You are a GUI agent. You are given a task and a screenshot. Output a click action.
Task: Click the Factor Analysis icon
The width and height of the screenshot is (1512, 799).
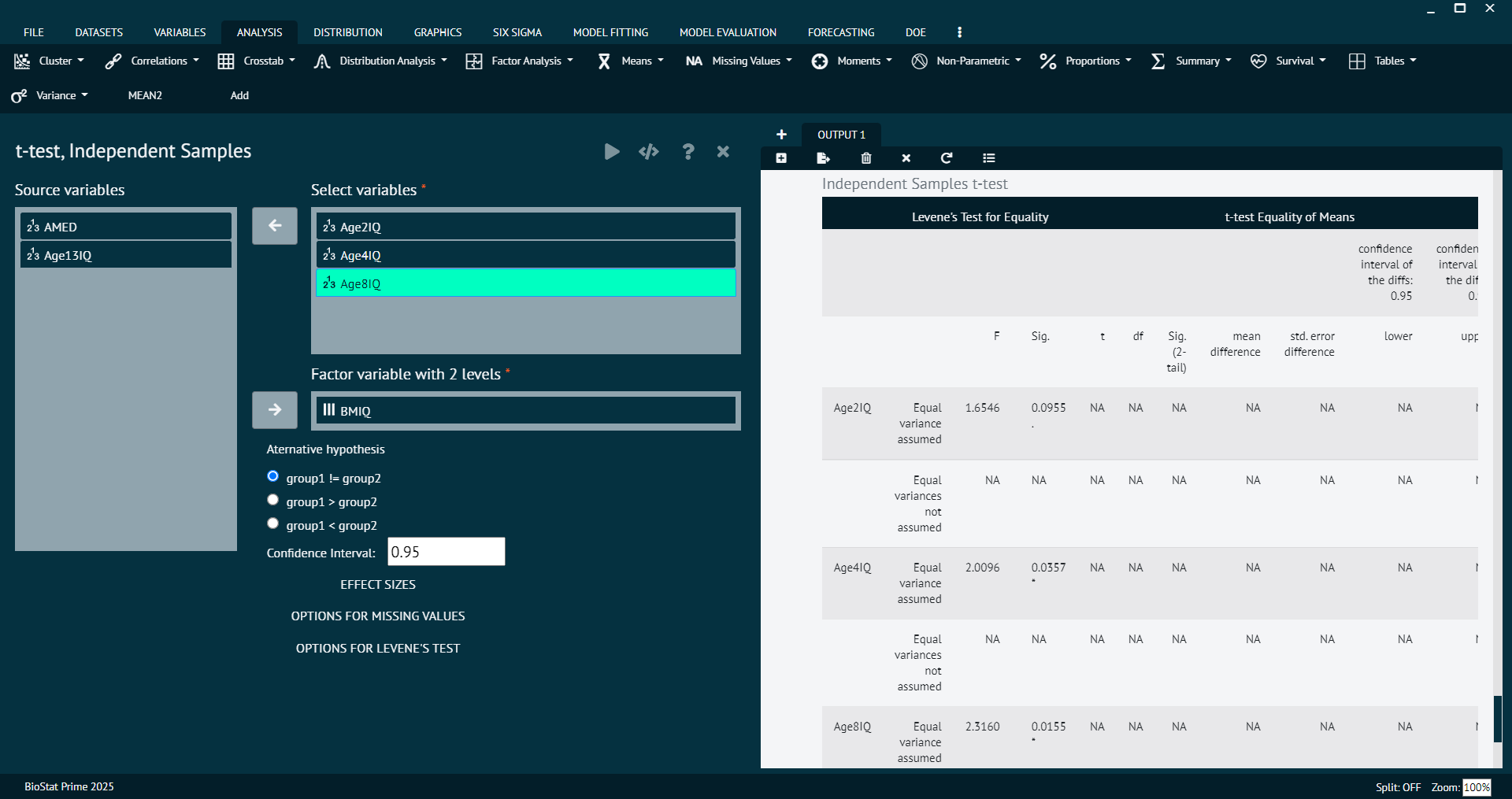pyautogui.click(x=474, y=61)
